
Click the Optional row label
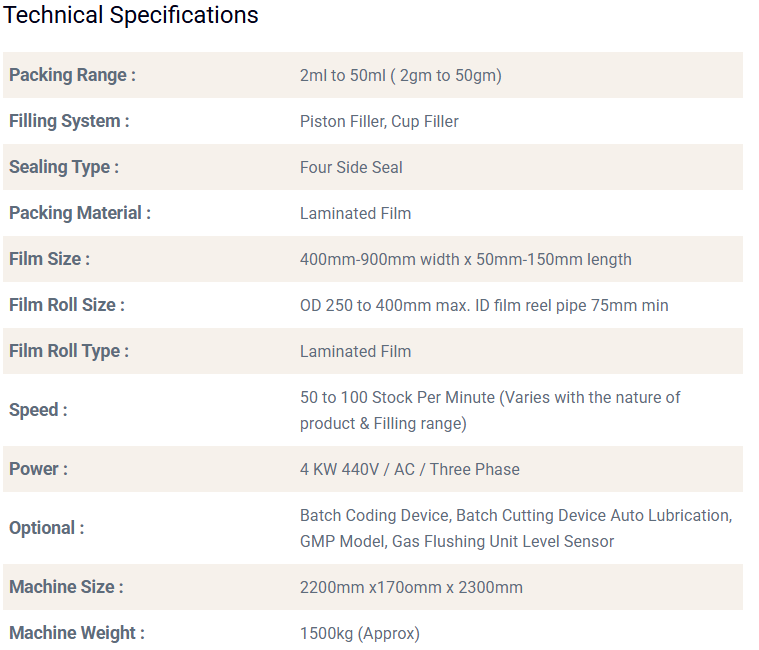(46, 528)
